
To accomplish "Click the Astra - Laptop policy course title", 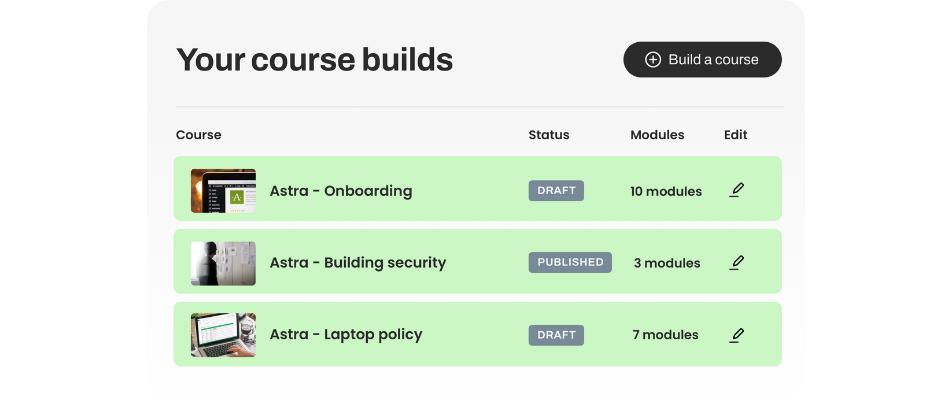I will 346,334.
